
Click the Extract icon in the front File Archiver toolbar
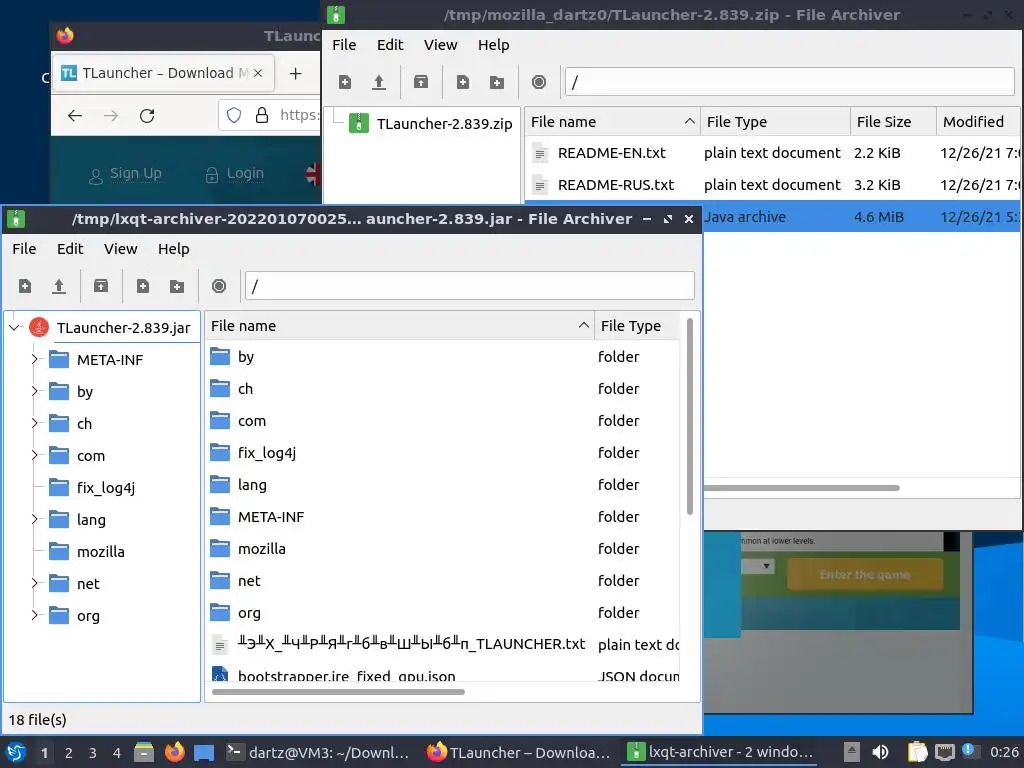pos(101,286)
